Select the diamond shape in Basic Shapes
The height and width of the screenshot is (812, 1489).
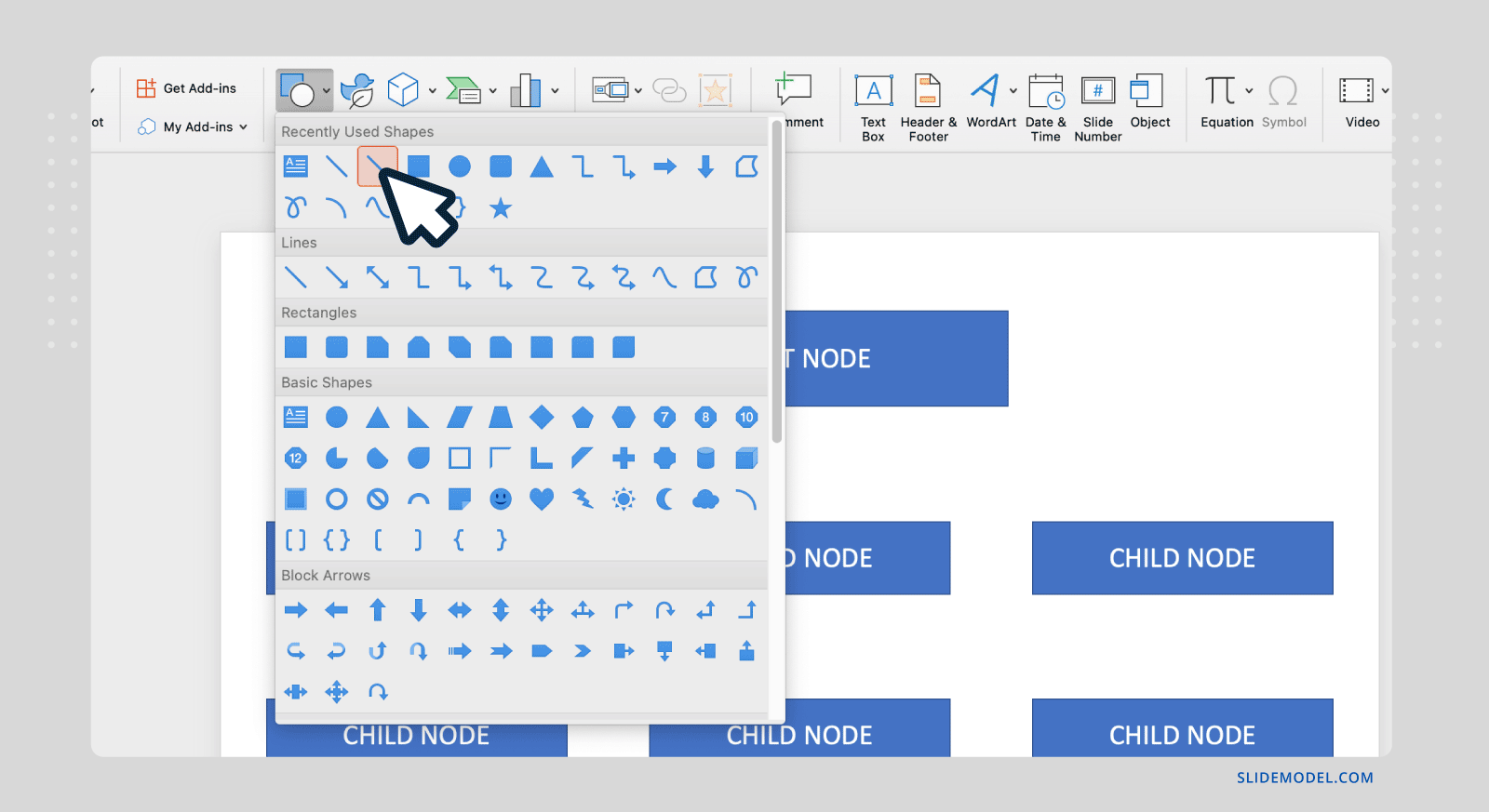542,418
